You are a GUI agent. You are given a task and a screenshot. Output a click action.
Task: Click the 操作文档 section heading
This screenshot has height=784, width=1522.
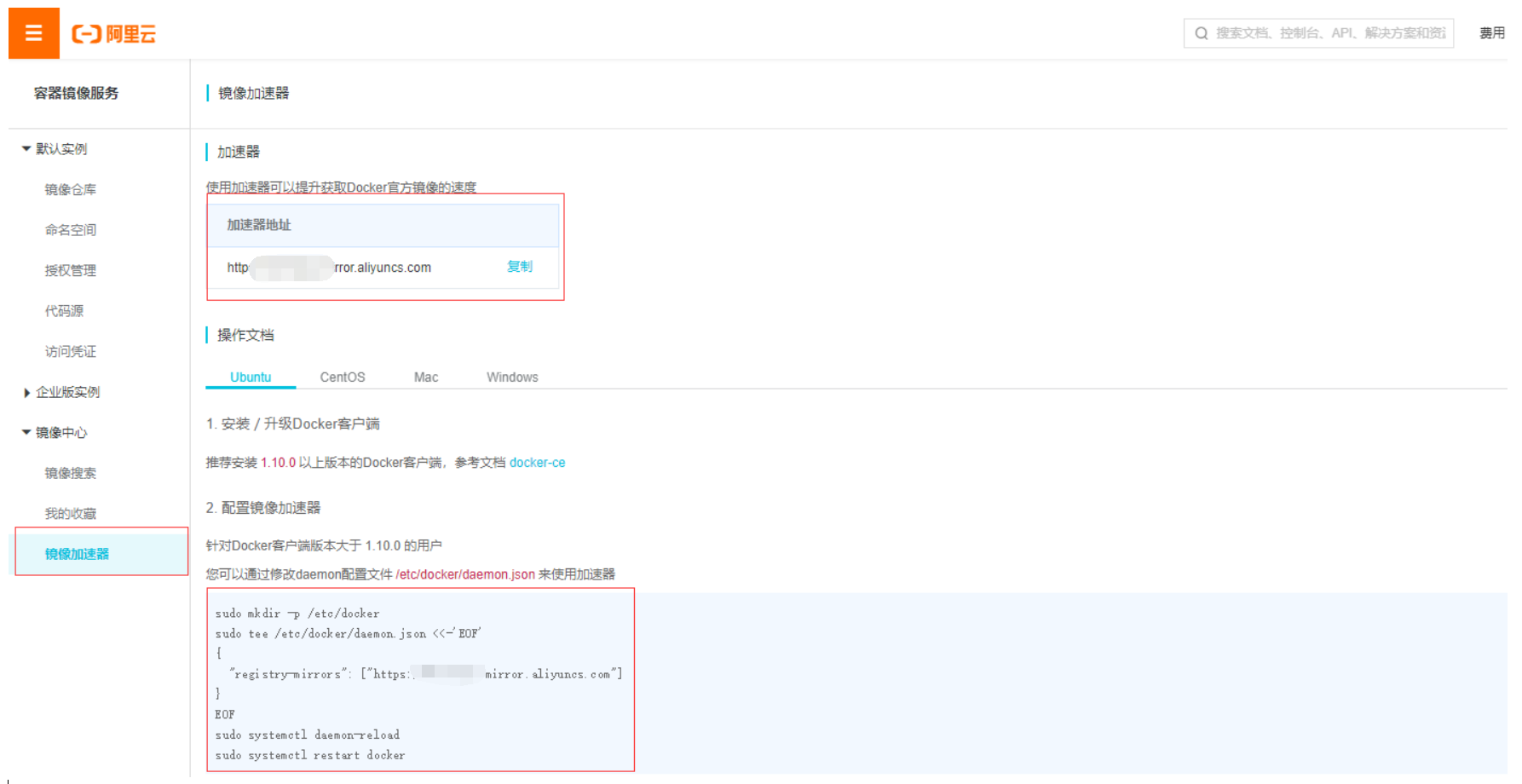(x=245, y=335)
